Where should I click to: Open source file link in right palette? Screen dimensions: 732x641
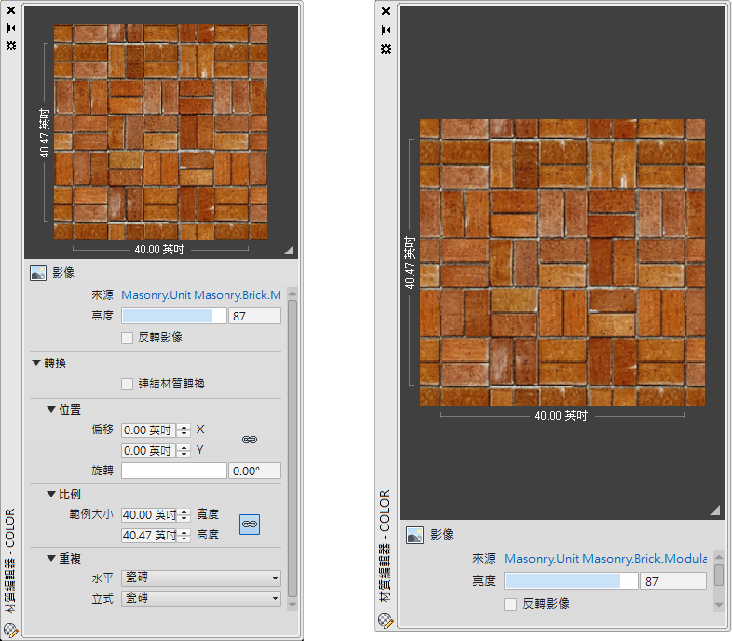pos(605,559)
